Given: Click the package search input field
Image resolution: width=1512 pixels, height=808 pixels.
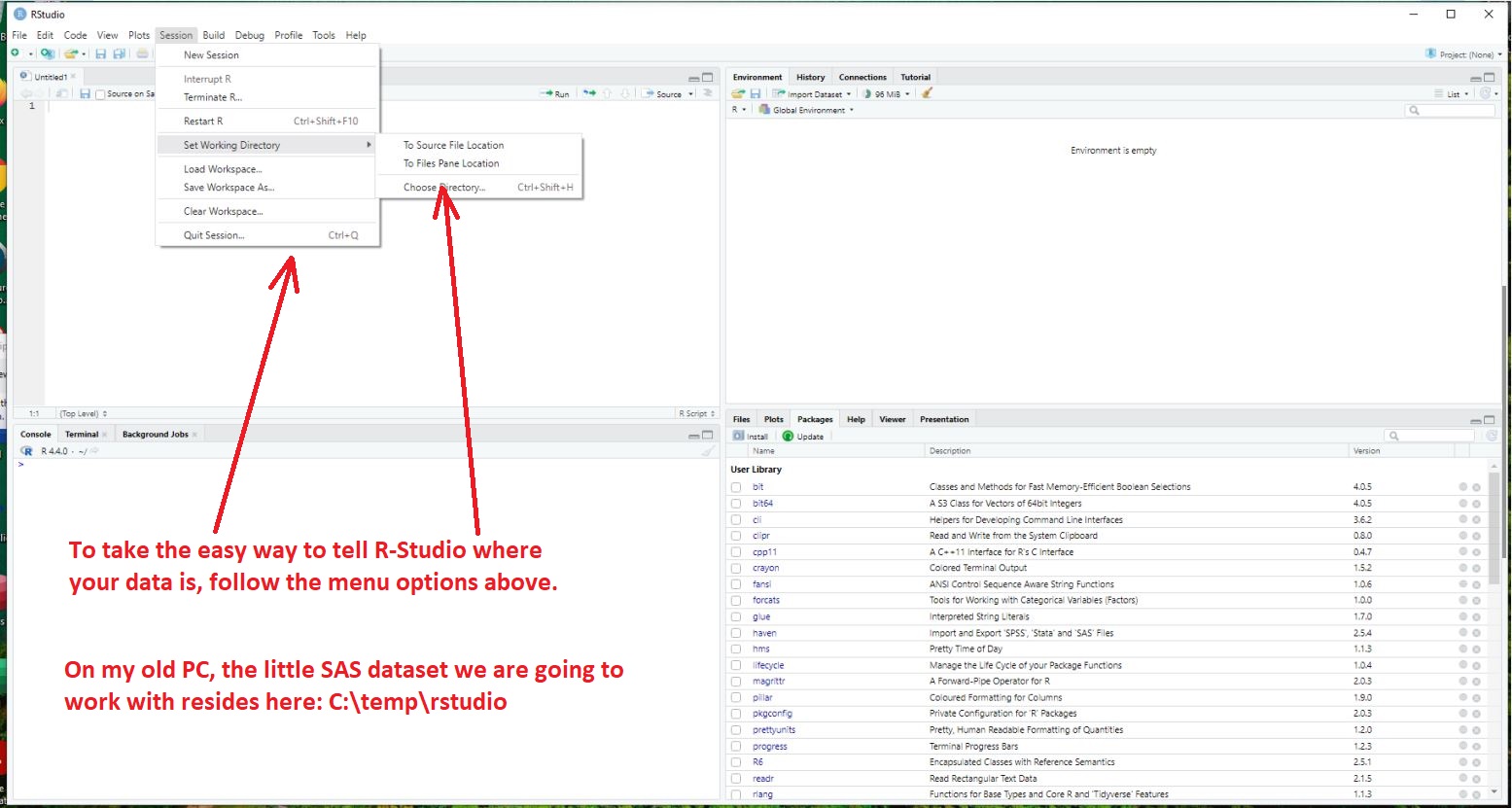Looking at the screenshot, I should click(1434, 437).
